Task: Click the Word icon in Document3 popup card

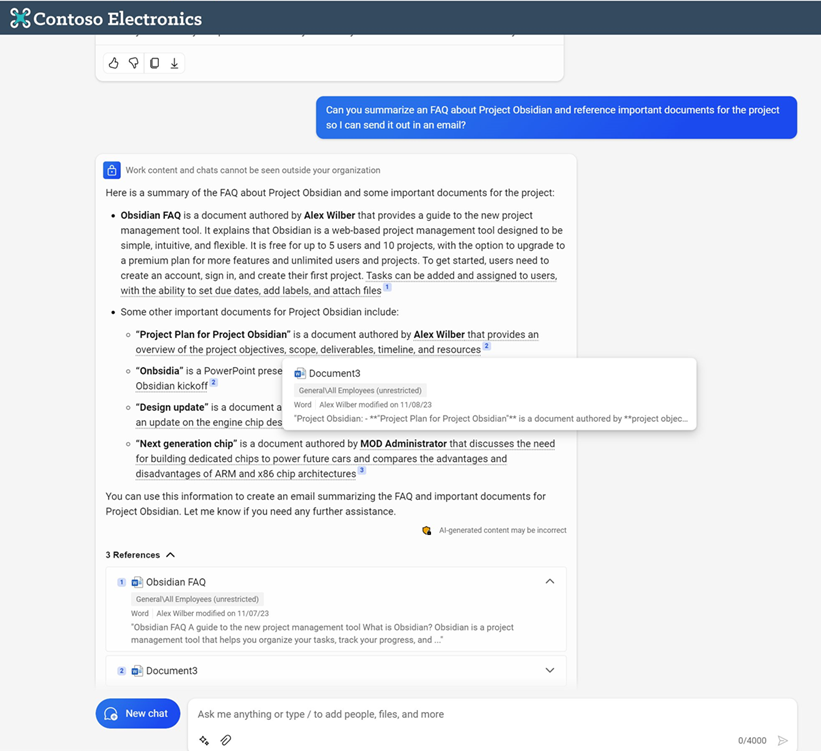Action: pyautogui.click(x=300, y=373)
